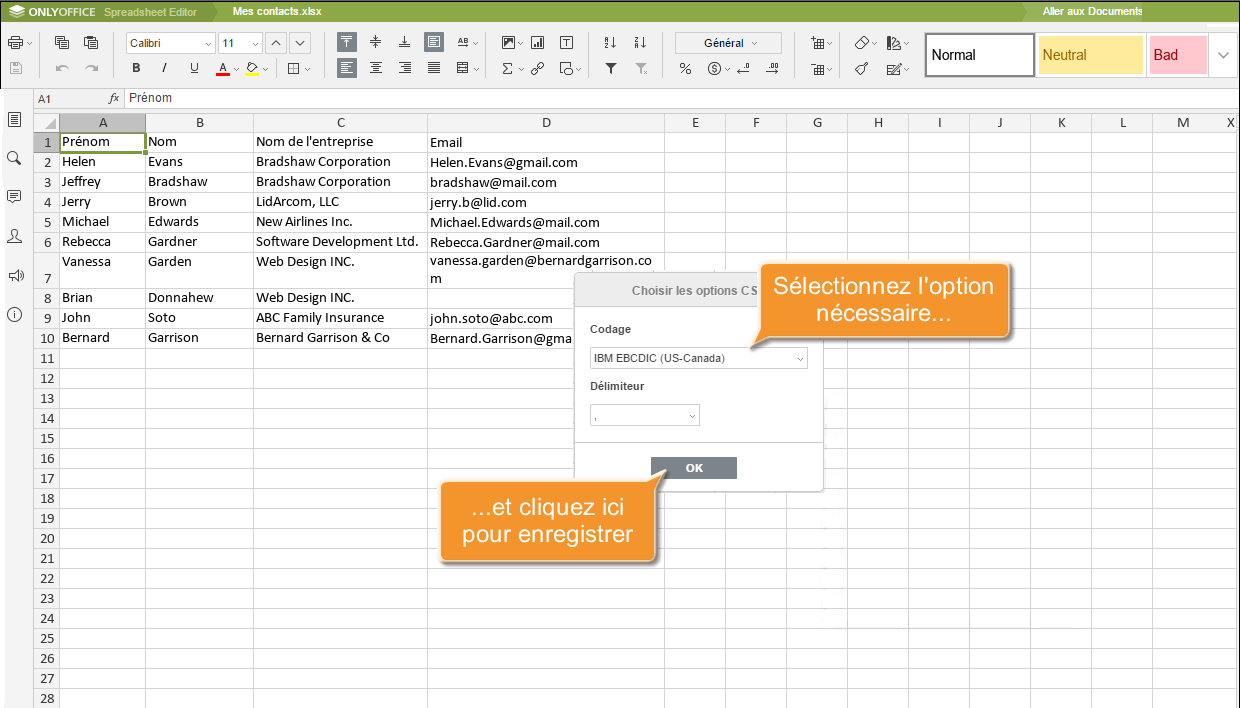The height and width of the screenshot is (708, 1240).
Task: Select the Normal cell style
Action: click(x=979, y=55)
